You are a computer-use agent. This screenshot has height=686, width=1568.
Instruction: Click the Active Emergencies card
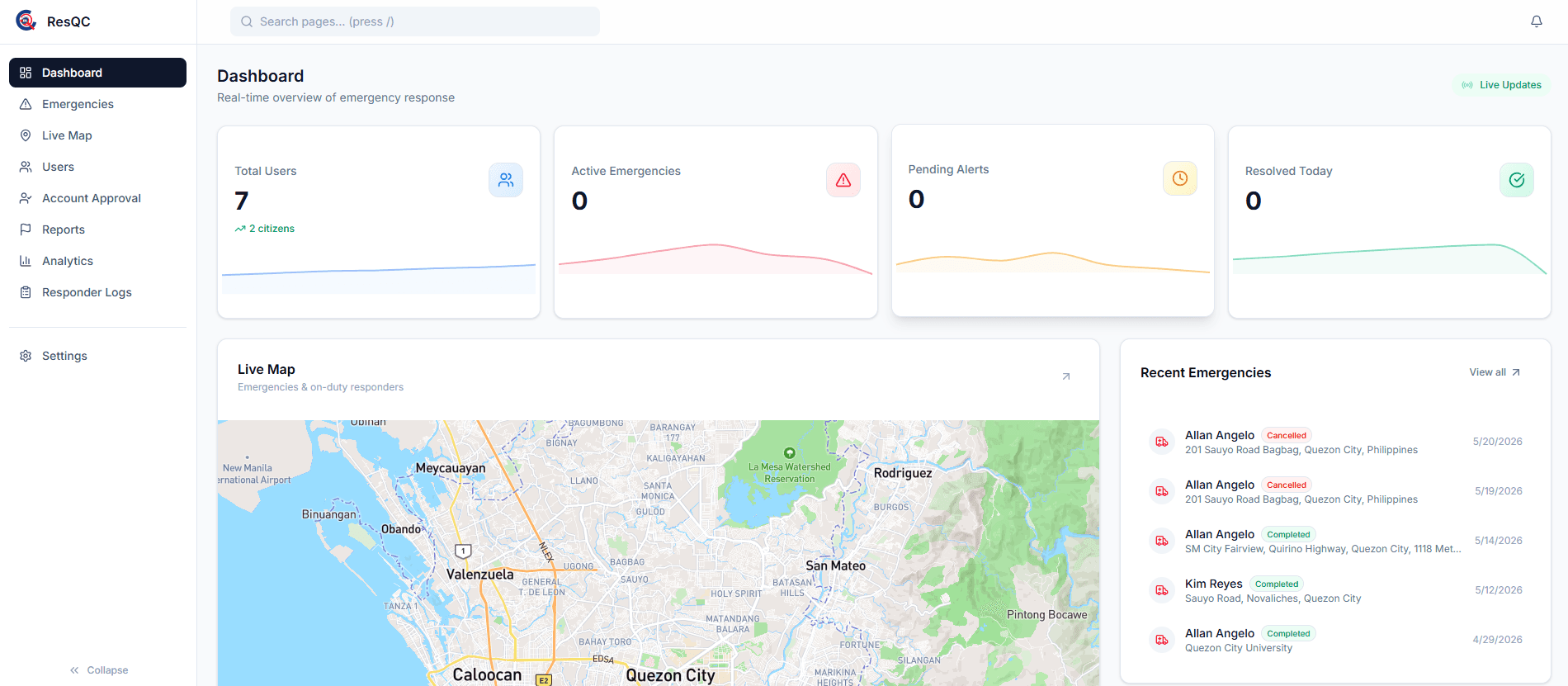716,222
